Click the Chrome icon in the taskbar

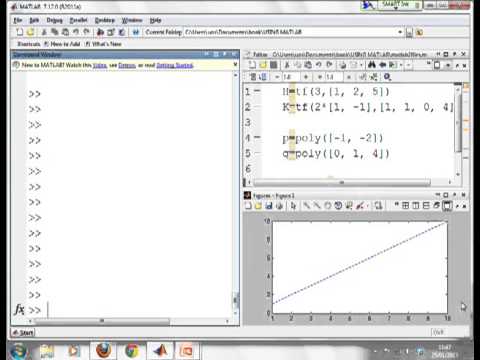click(x=132, y=351)
